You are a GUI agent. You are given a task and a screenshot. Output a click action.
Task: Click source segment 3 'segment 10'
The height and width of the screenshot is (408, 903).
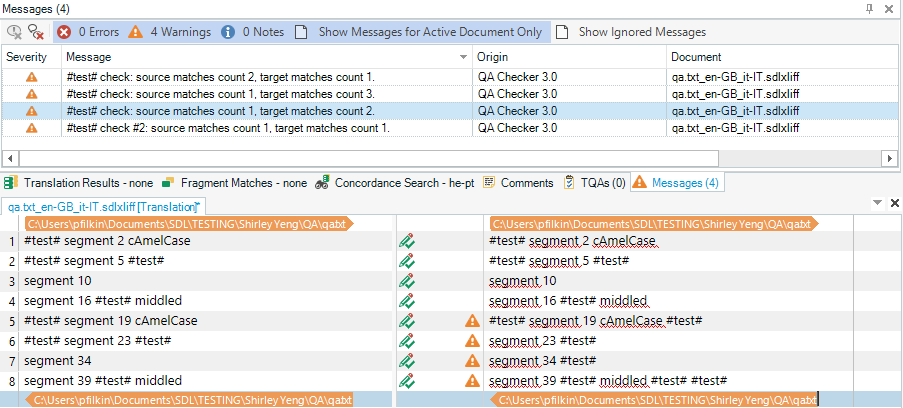pyautogui.click(x=58, y=281)
